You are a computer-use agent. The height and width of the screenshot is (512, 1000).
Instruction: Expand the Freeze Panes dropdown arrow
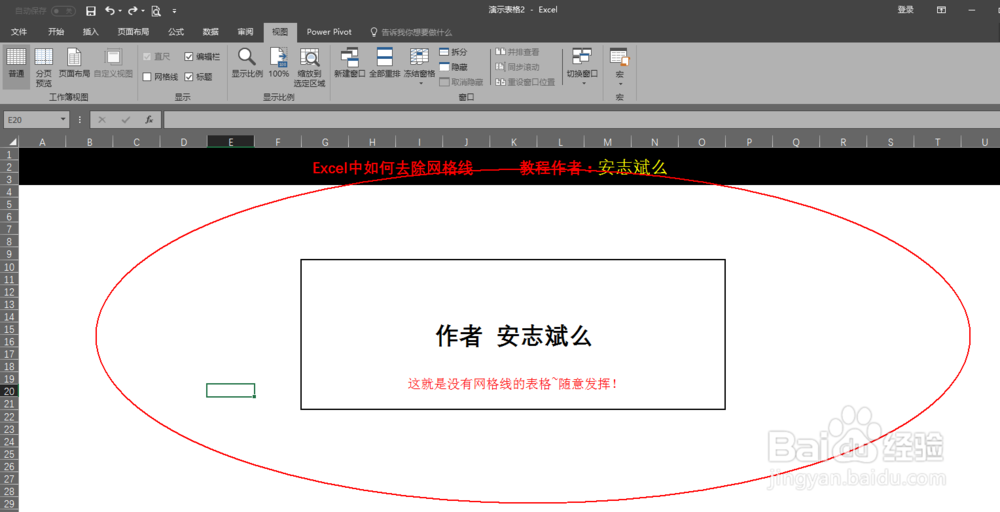coord(420,84)
